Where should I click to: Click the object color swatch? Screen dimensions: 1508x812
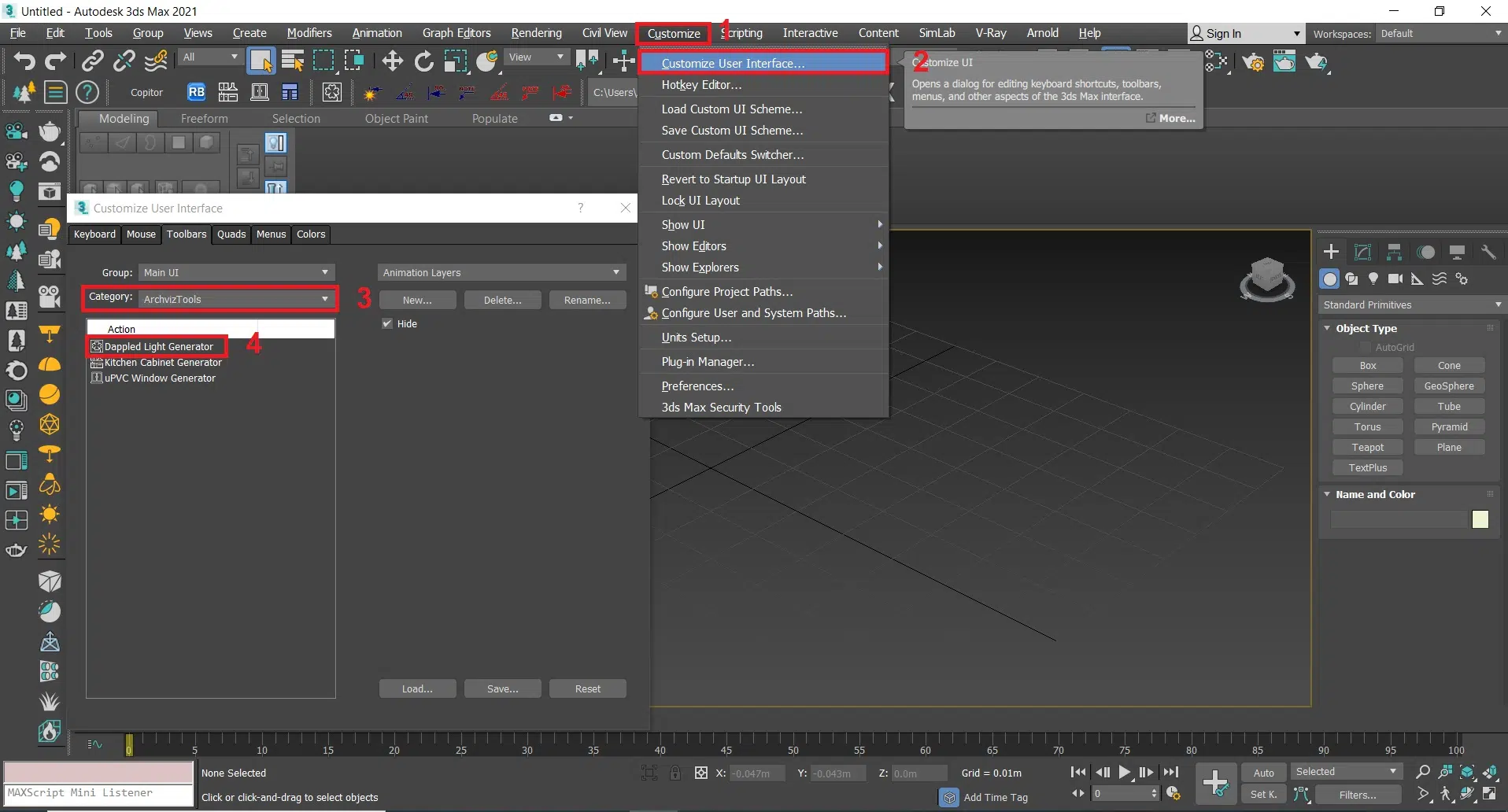[1480, 519]
